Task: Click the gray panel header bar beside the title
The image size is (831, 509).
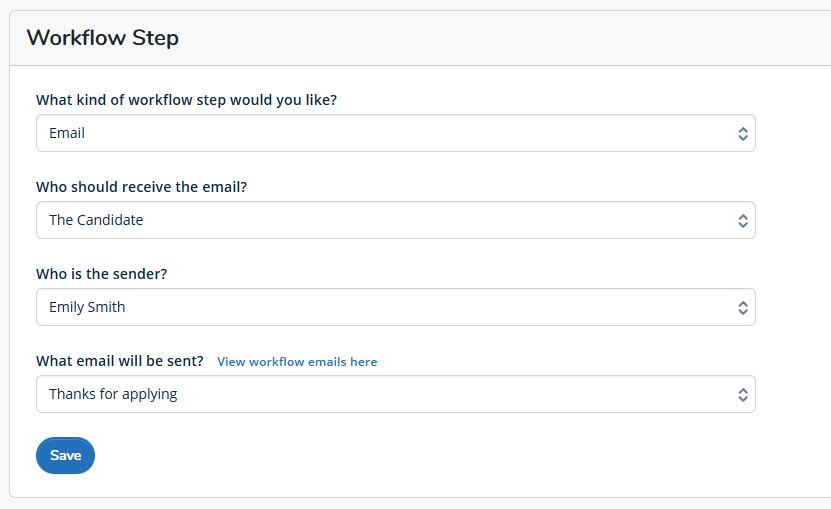Action: coord(503,38)
